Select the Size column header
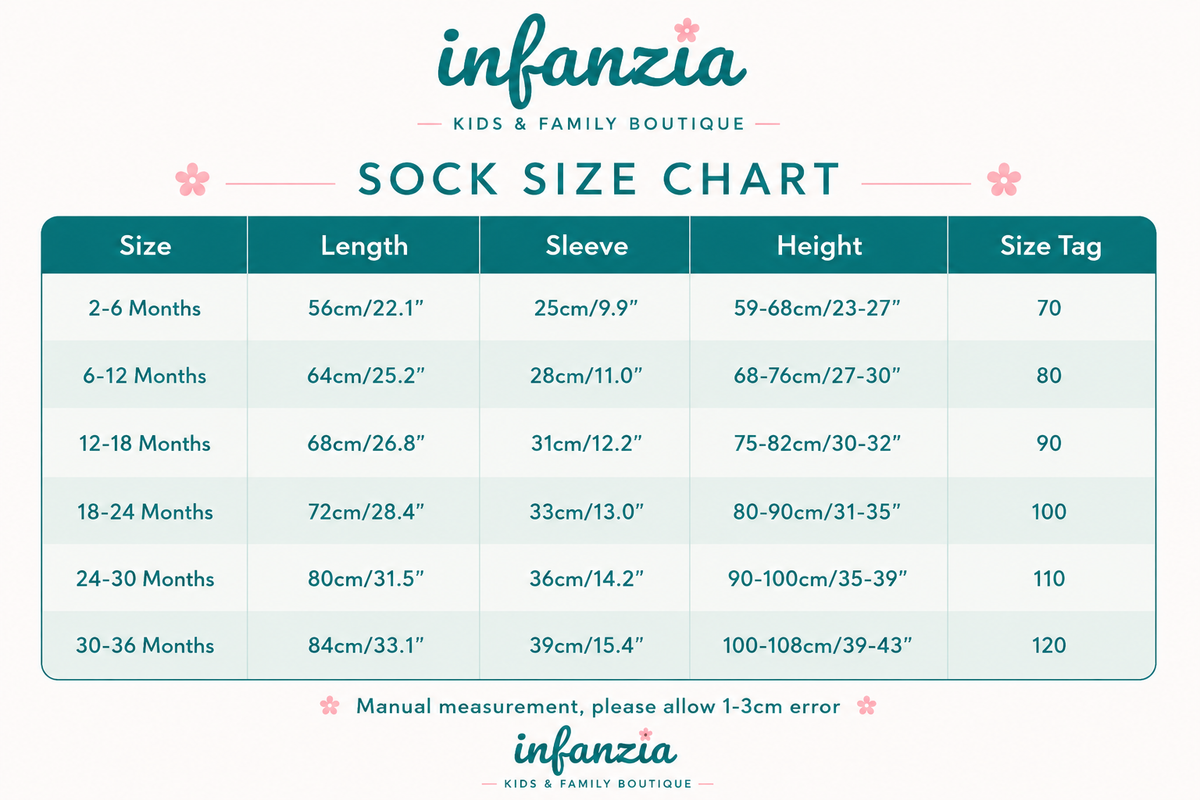1200x800 pixels. tap(145, 245)
